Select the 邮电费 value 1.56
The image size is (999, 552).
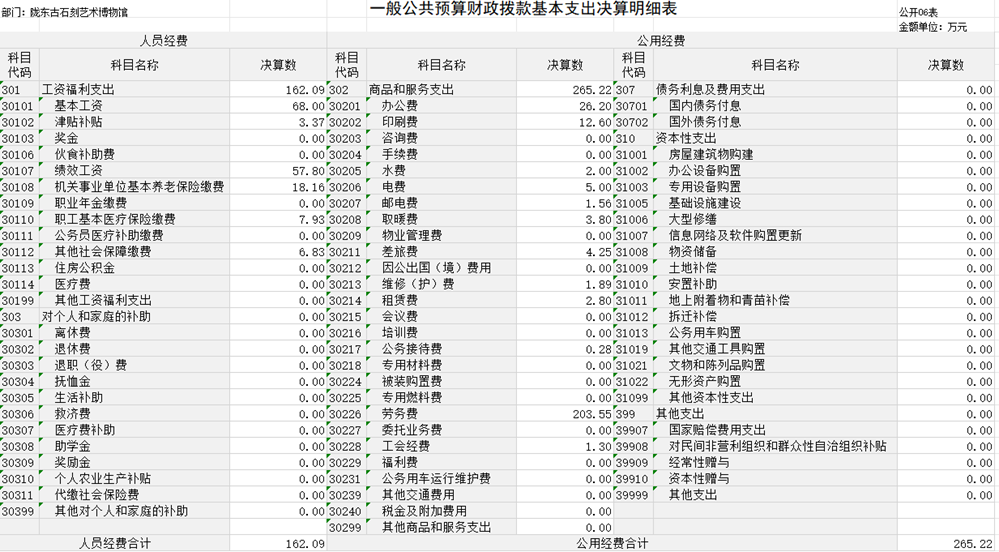[x=564, y=203]
